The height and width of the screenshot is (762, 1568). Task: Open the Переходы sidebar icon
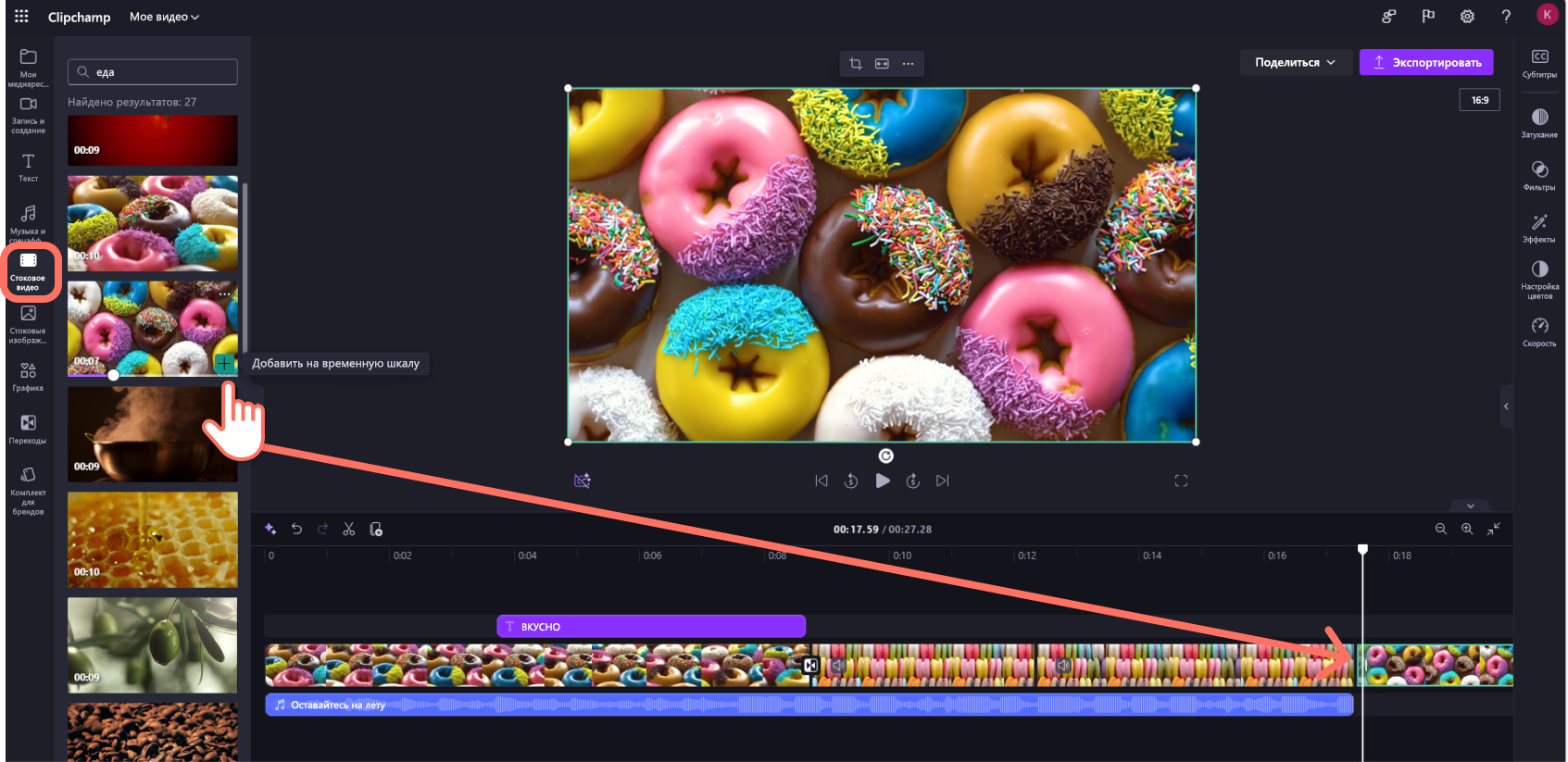pos(29,429)
